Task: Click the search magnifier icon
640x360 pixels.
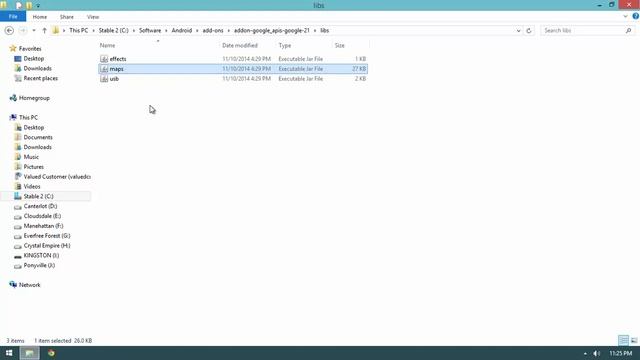Action: pos(629,31)
